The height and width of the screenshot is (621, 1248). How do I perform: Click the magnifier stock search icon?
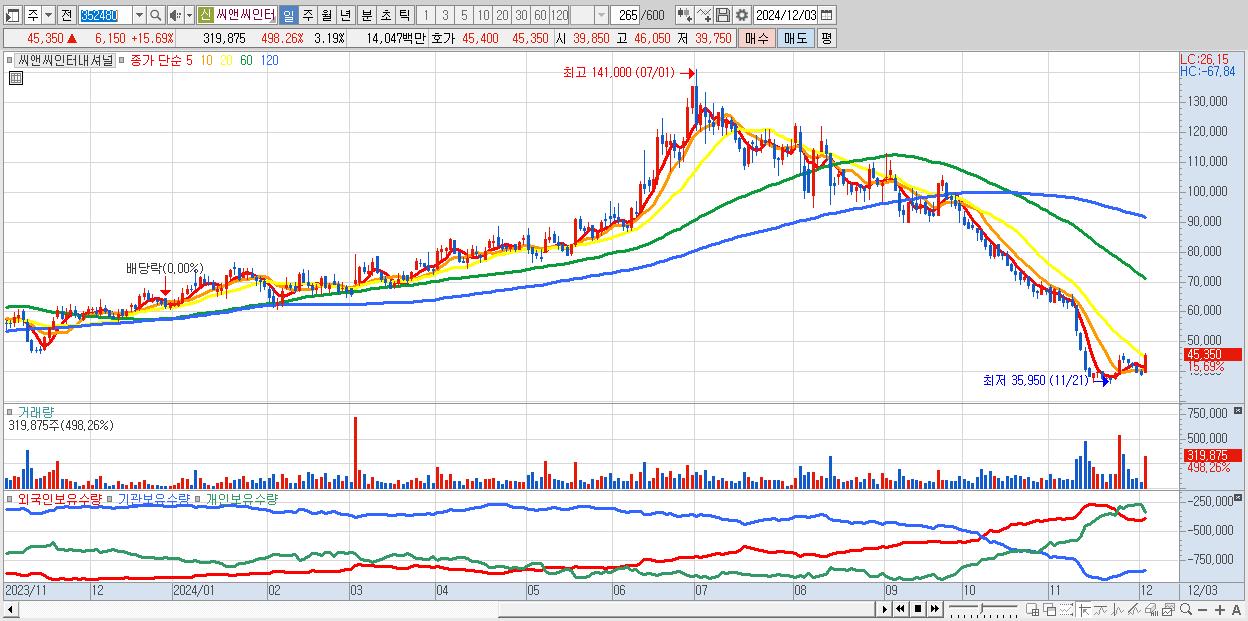(156, 15)
